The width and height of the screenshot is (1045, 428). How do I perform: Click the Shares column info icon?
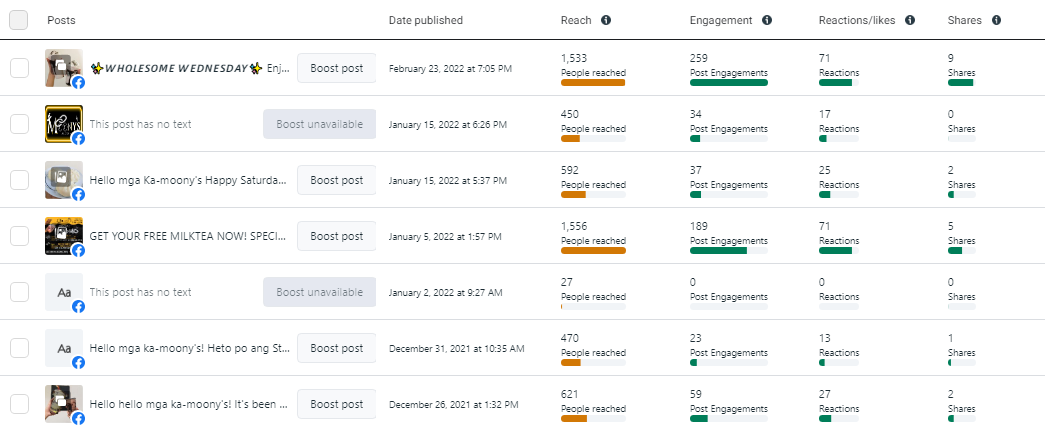[996, 20]
